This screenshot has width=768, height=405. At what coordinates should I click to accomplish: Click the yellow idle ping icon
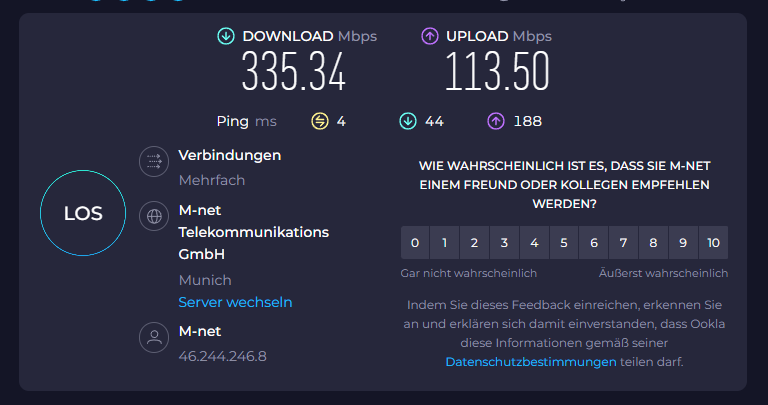pyautogui.click(x=320, y=121)
